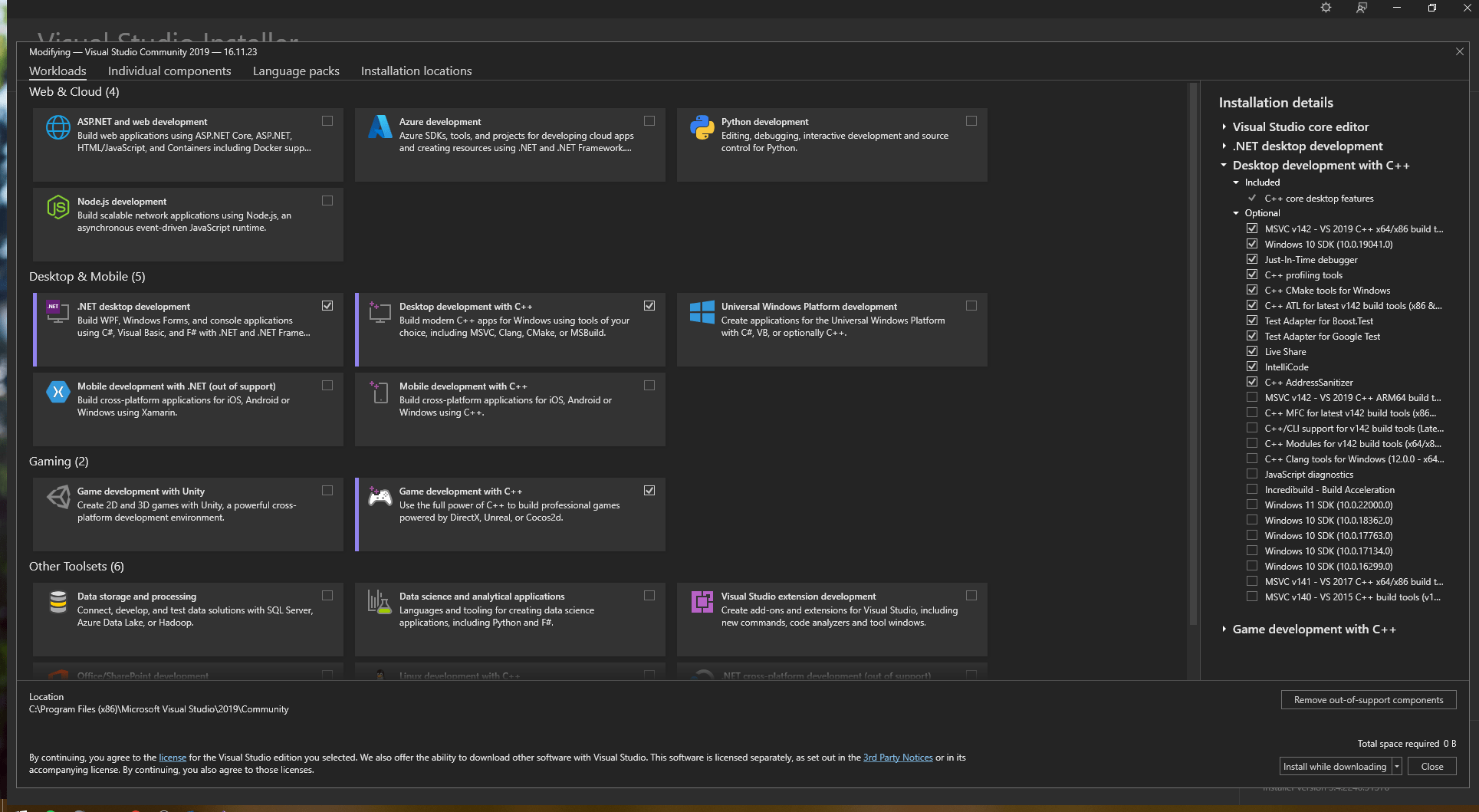Image resolution: width=1479 pixels, height=812 pixels.
Task: Uncheck the Game development with C++ workload
Action: tap(649, 491)
